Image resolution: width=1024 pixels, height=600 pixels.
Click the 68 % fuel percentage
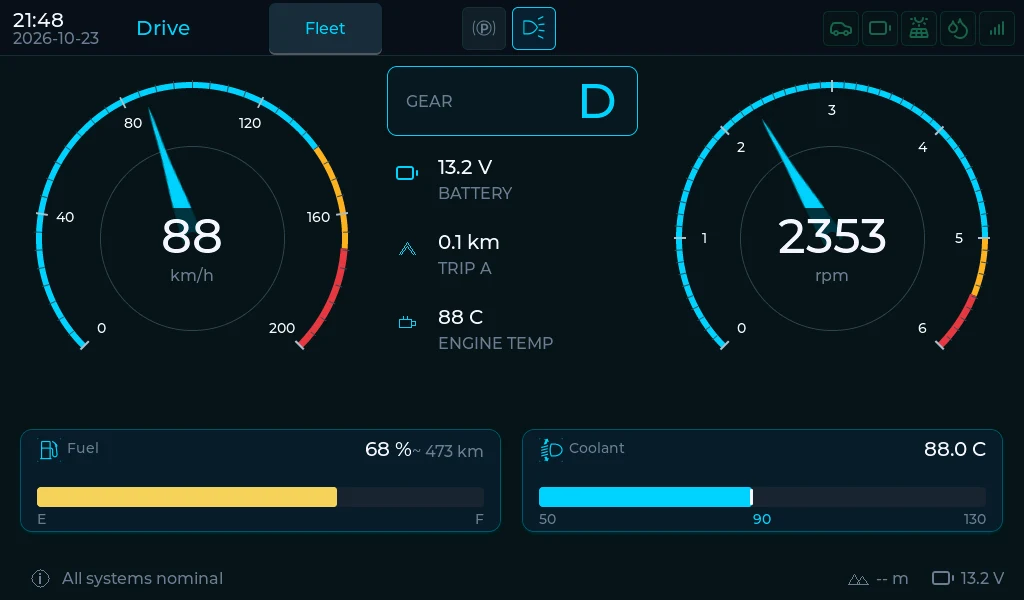(388, 449)
